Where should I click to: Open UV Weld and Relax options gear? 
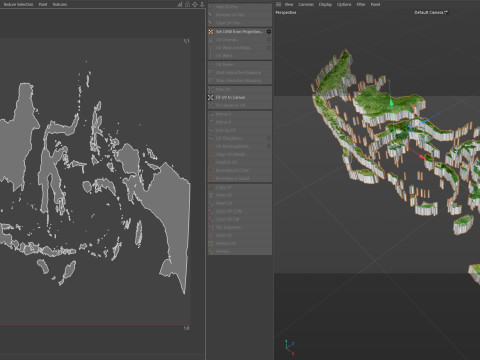tap(269, 48)
